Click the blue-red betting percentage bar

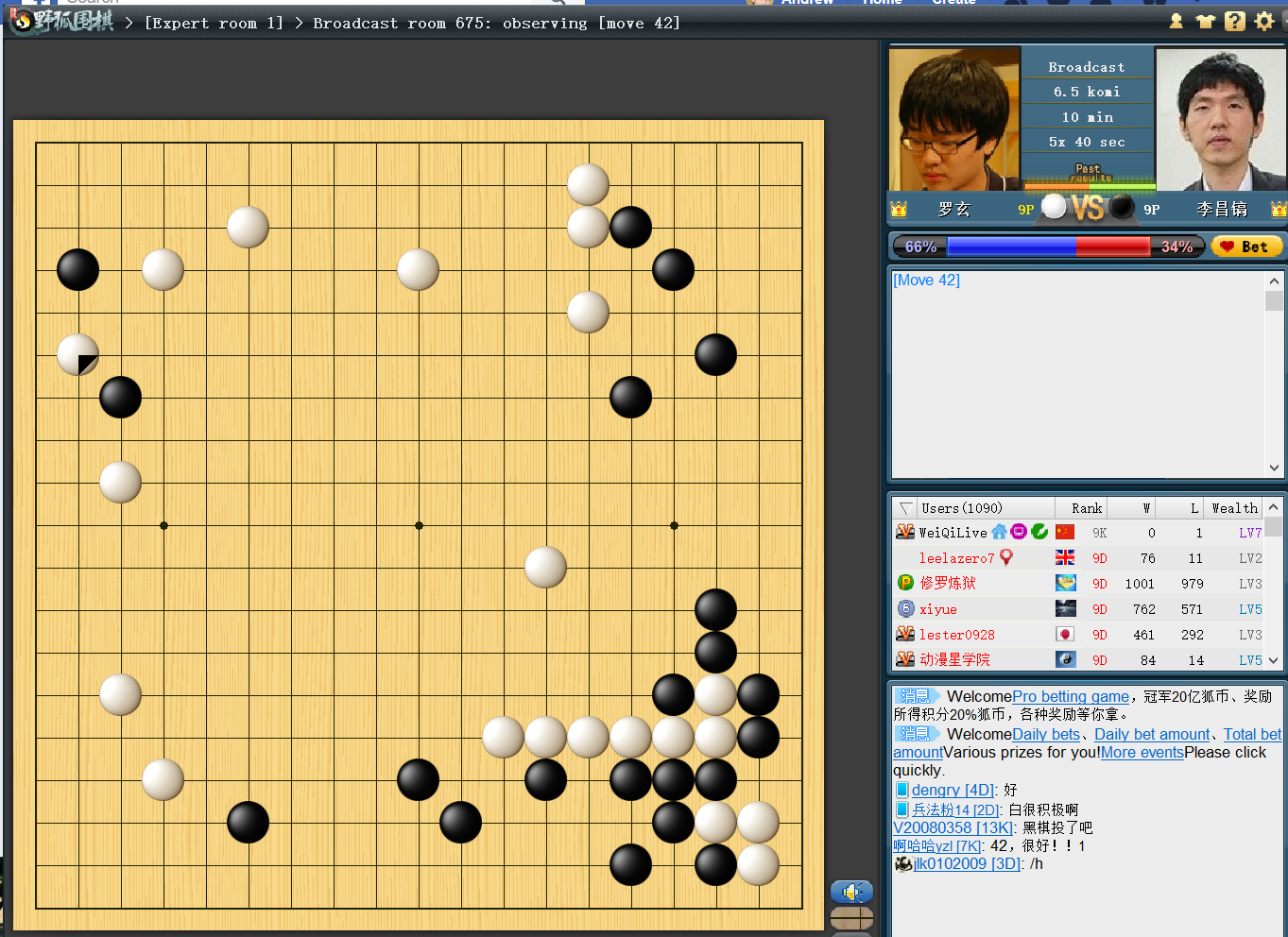(x=1048, y=247)
